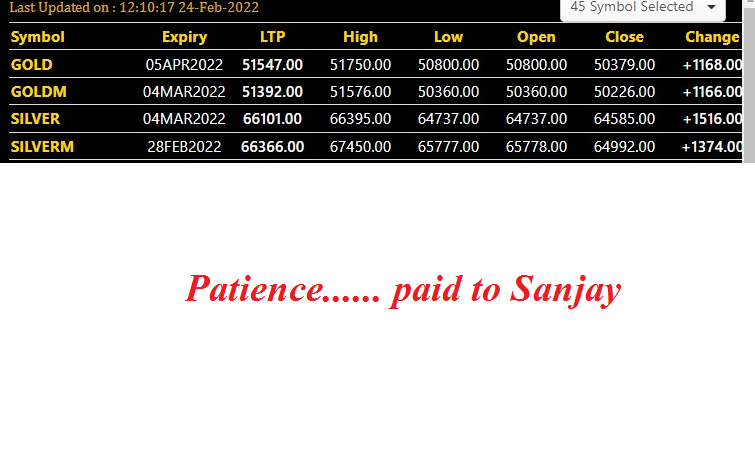Image resolution: width=755 pixels, height=460 pixels.
Task: Click SILVERM close value 64992.00
Action: [625, 146]
